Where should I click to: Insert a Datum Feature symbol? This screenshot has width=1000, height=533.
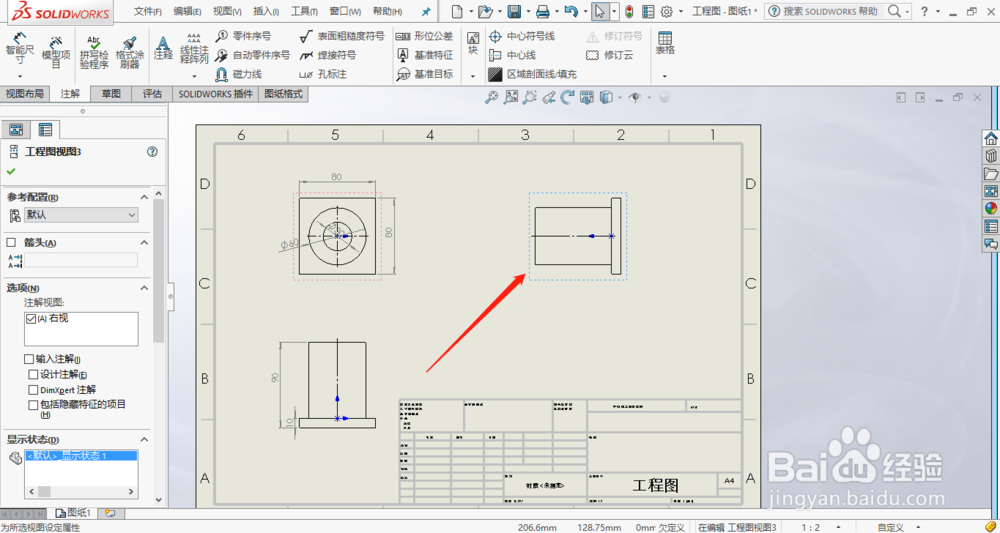coord(424,55)
